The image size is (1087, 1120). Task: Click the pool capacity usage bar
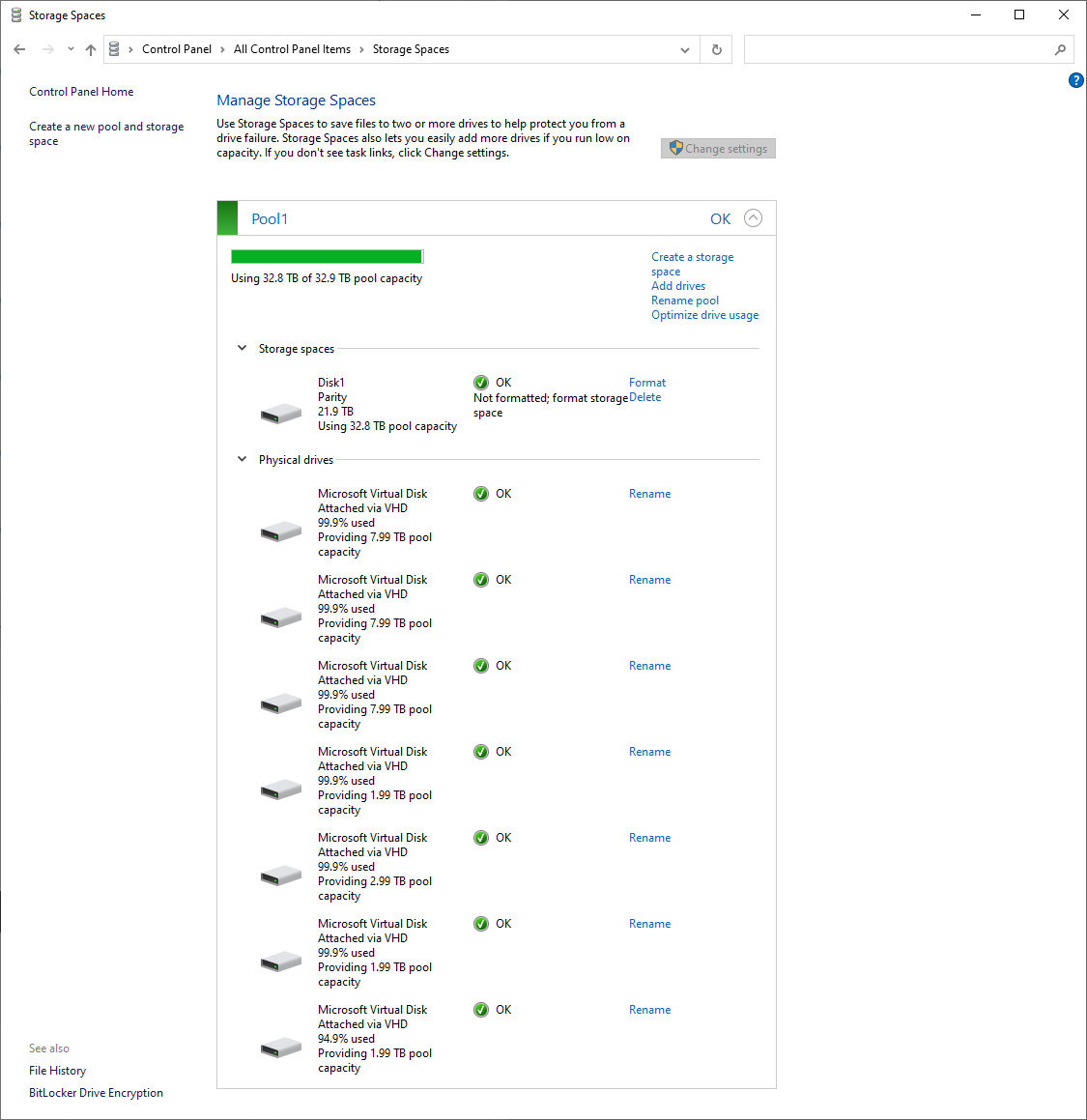click(328, 256)
